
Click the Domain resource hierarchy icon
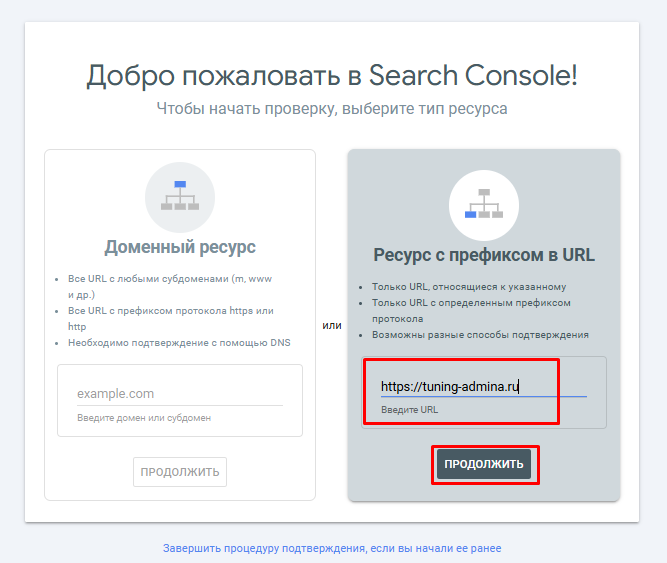(x=180, y=195)
